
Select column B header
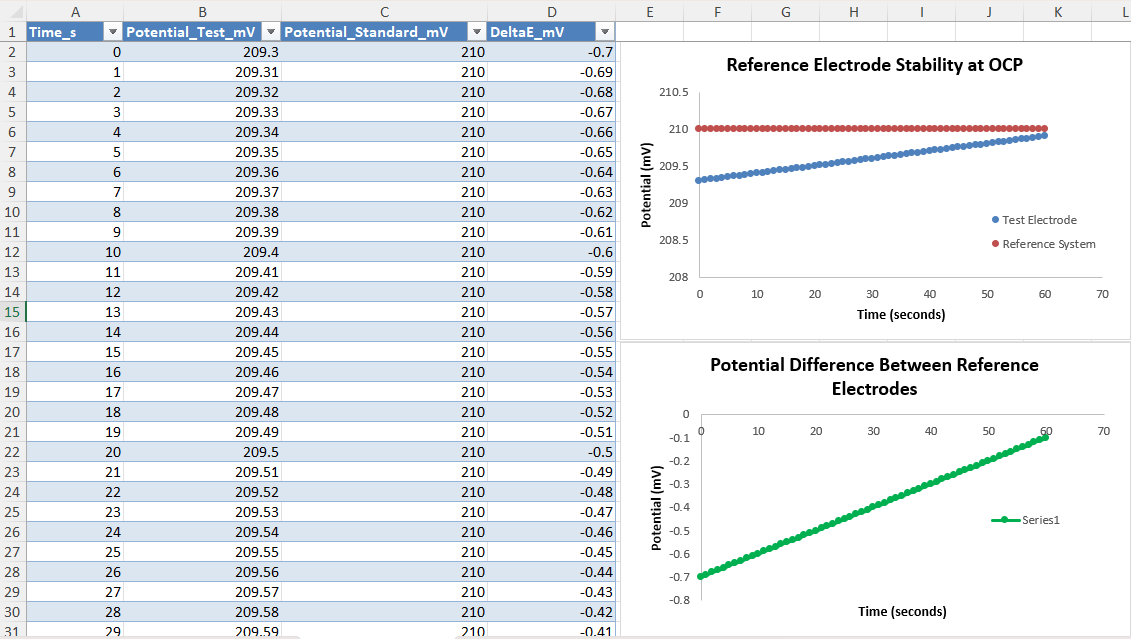point(203,12)
